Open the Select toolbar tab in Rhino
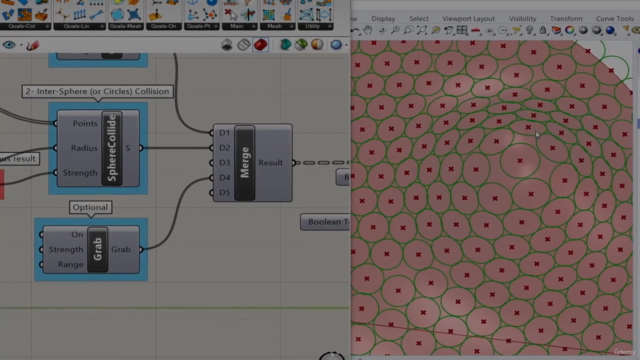640x360 pixels. coord(419,19)
